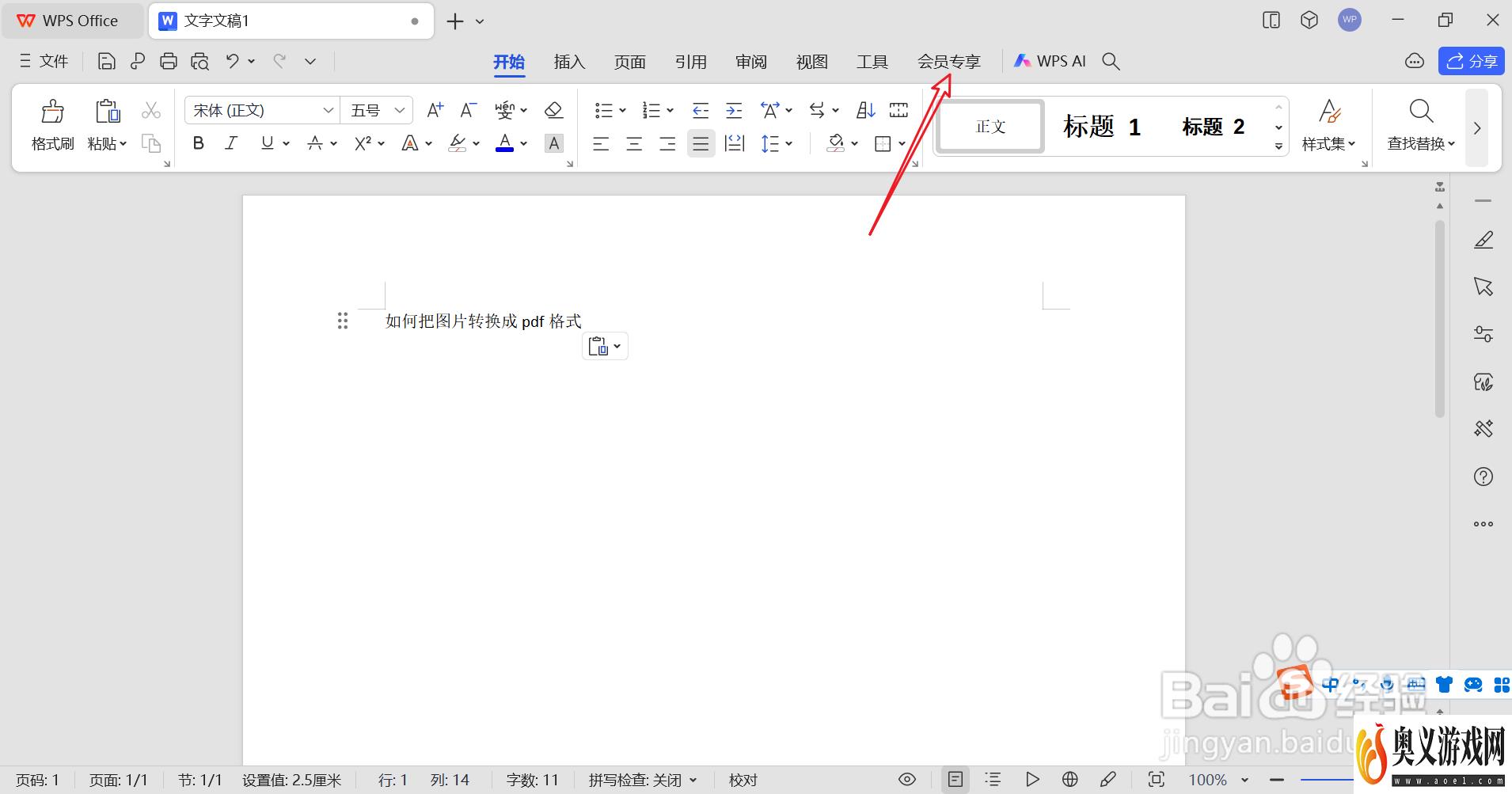Click the Print Preview icon
The height and width of the screenshot is (794, 1512).
[x=199, y=61]
